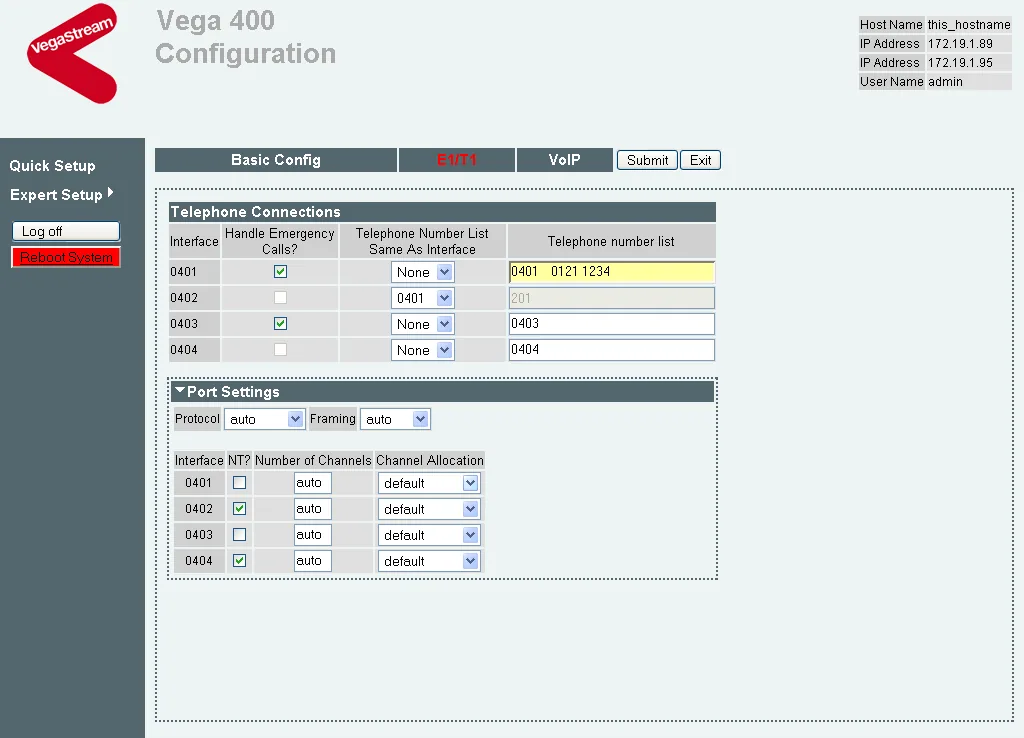Click the Vega 400 Configuration title
The height and width of the screenshot is (738, 1024).
[246, 37]
